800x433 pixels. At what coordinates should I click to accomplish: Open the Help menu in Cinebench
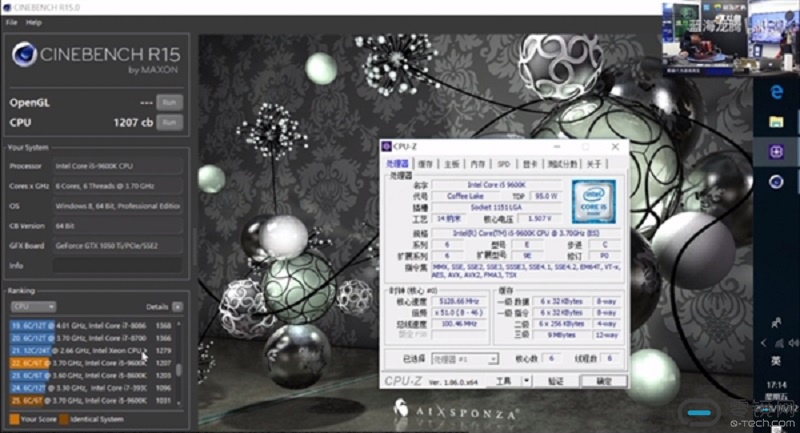34,21
